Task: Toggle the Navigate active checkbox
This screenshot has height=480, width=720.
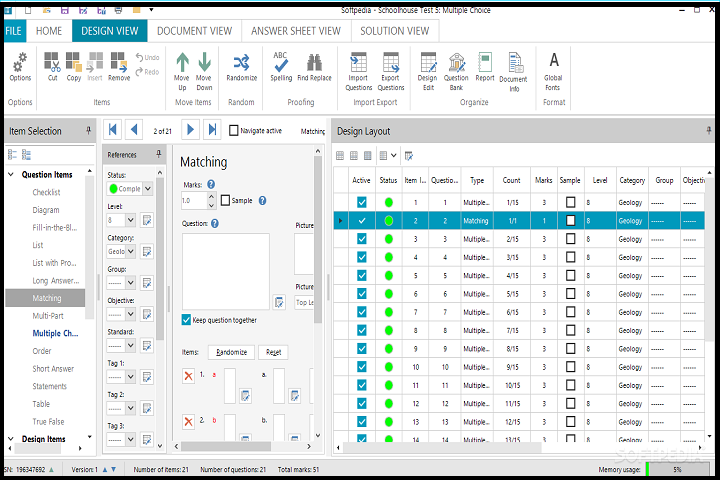Action: 234,130
